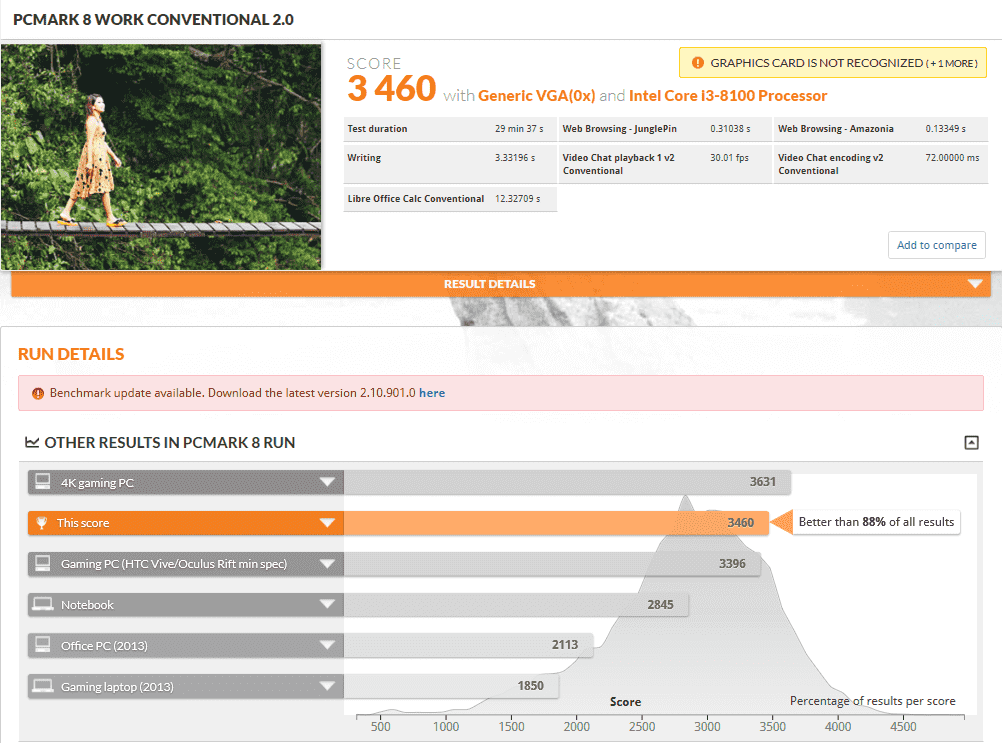Click the desktop icon on 4K gaming PC row
Screen dimensions: 1002x743
[x=42, y=483]
